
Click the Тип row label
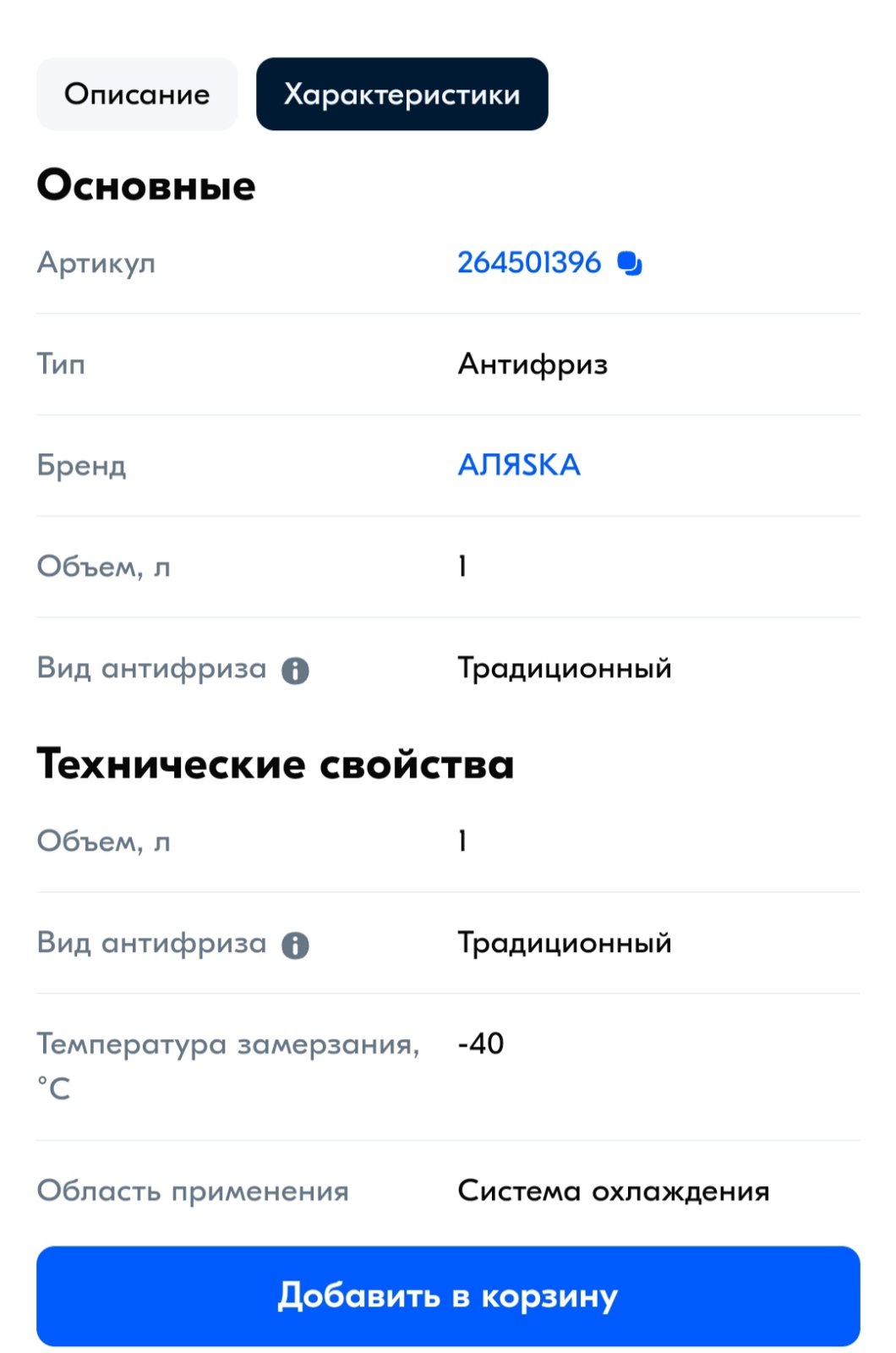(x=61, y=364)
